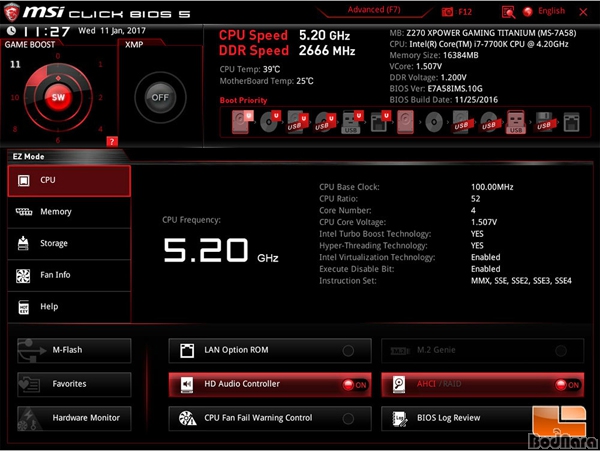Viewport: 600px width, 451px height.
Task: Open the Memory tab
Action: click(69, 212)
